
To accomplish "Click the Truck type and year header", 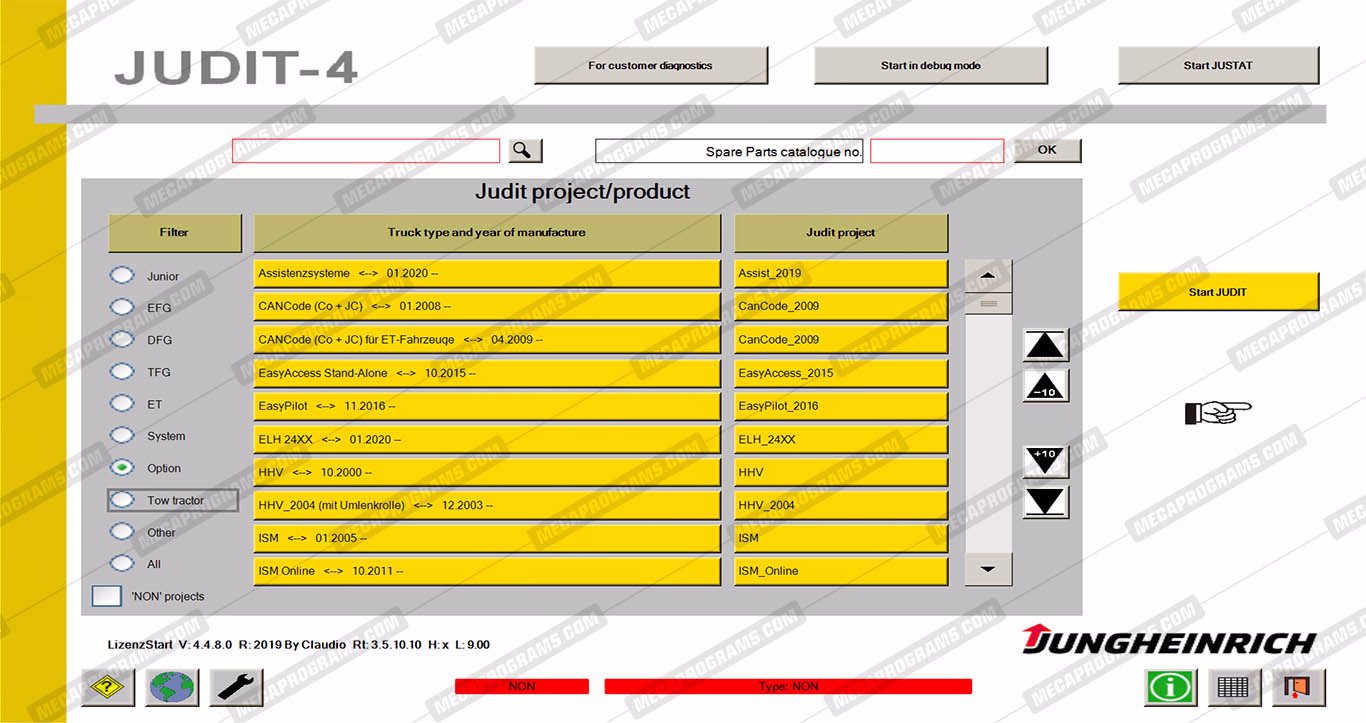I will point(487,233).
